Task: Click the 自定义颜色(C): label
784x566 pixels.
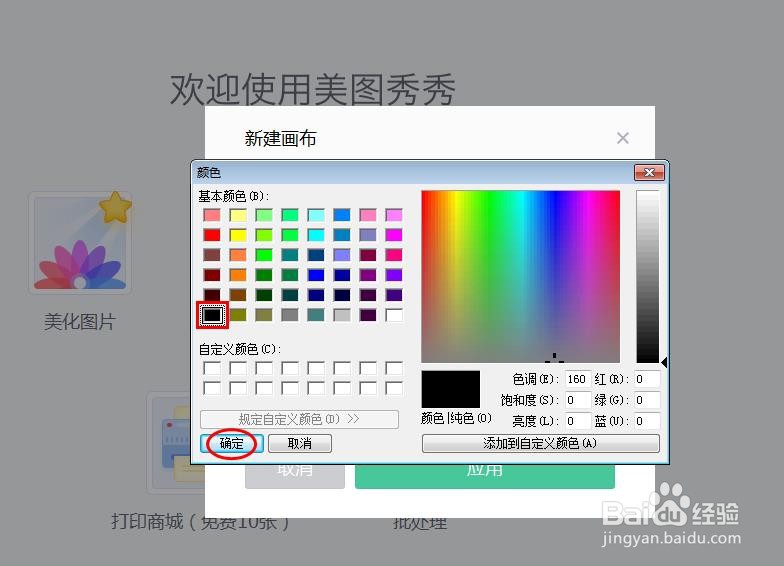Action: click(240, 349)
